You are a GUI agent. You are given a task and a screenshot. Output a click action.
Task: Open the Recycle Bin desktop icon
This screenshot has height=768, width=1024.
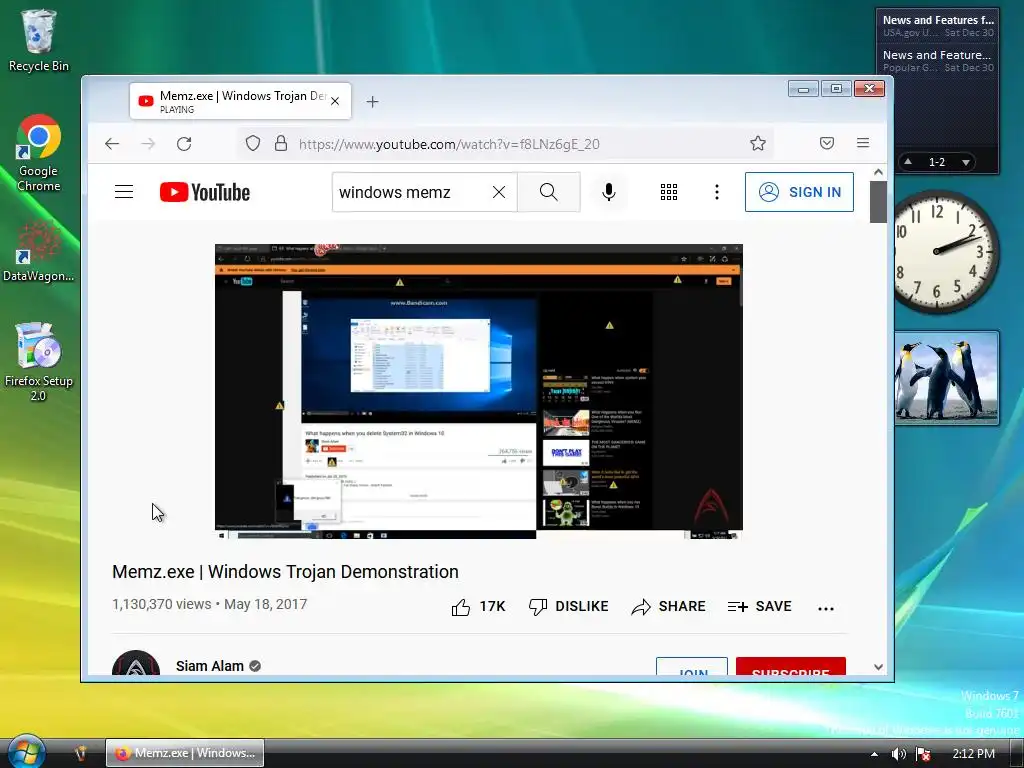tap(39, 40)
